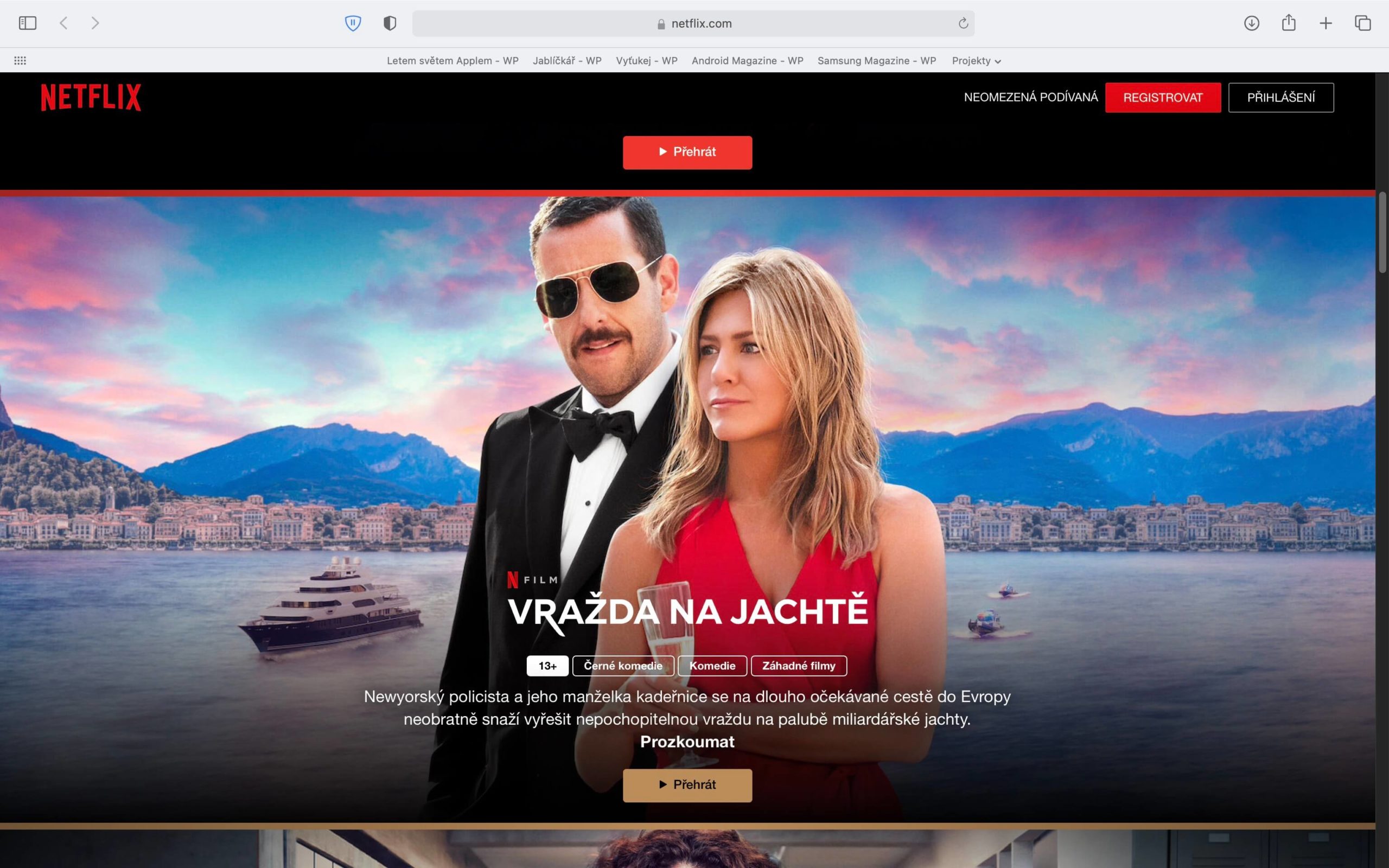Select the Záhadné filmy genre tag
The width and height of the screenshot is (1389, 868).
point(798,666)
